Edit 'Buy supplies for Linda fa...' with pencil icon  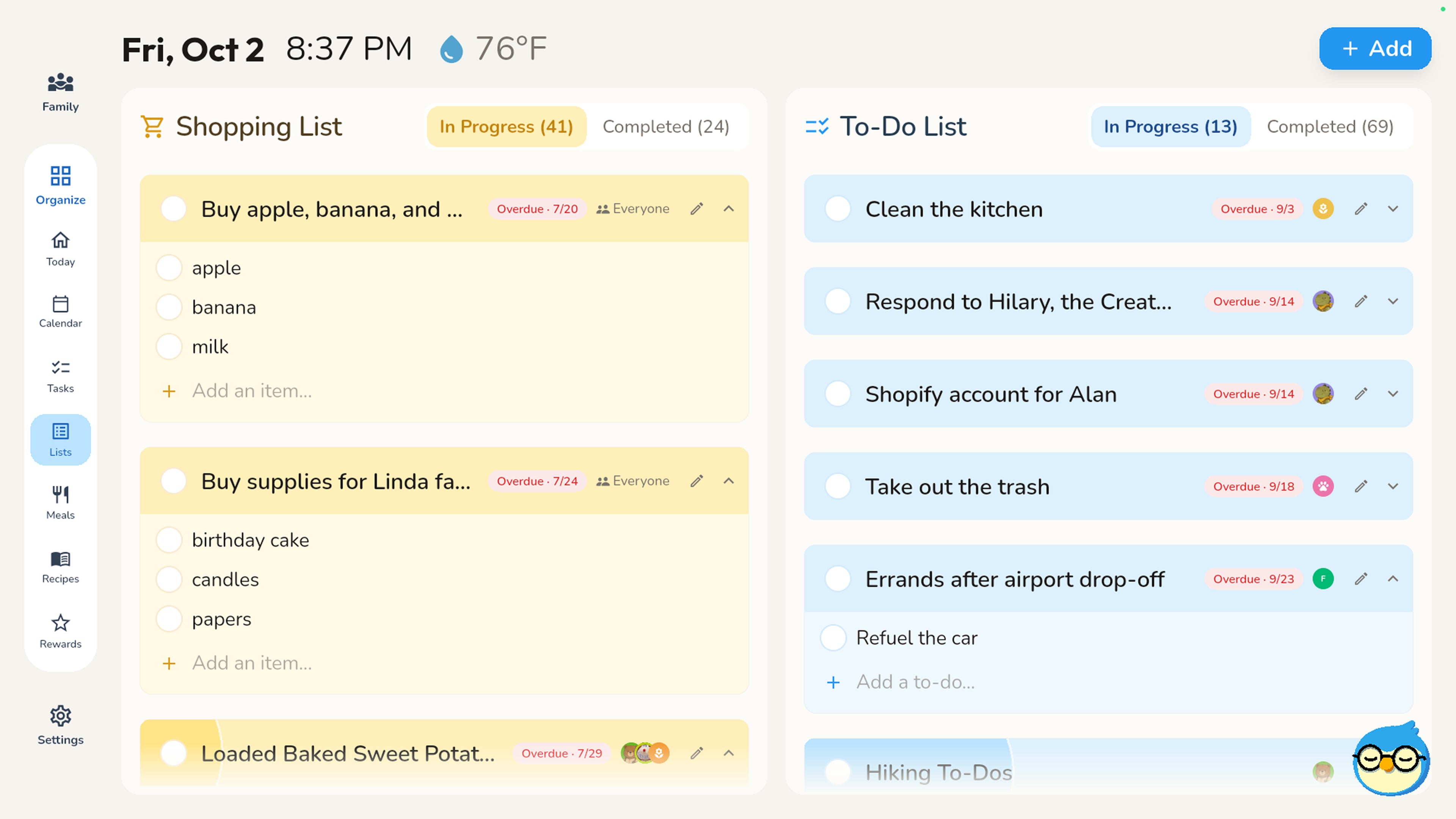[x=697, y=481]
